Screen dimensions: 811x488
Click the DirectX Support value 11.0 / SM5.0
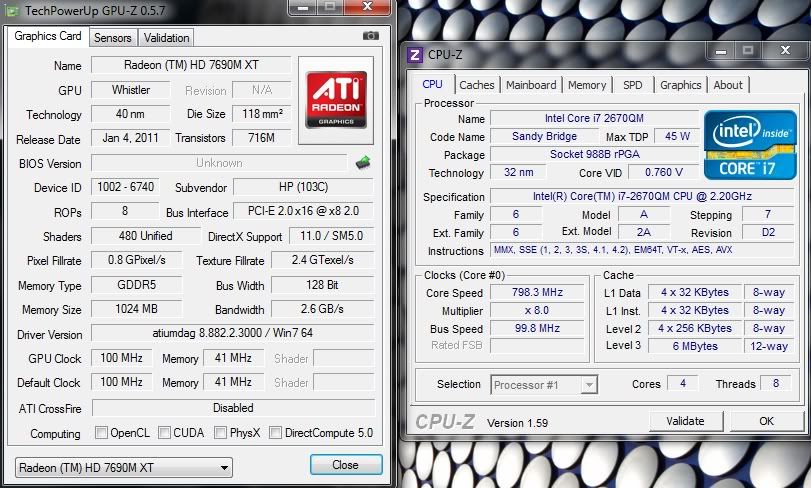(332, 236)
